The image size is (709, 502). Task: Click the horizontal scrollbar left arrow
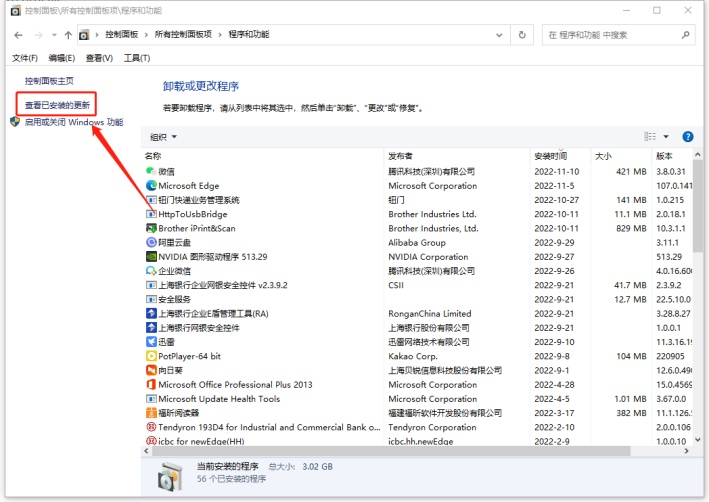[x=146, y=451]
